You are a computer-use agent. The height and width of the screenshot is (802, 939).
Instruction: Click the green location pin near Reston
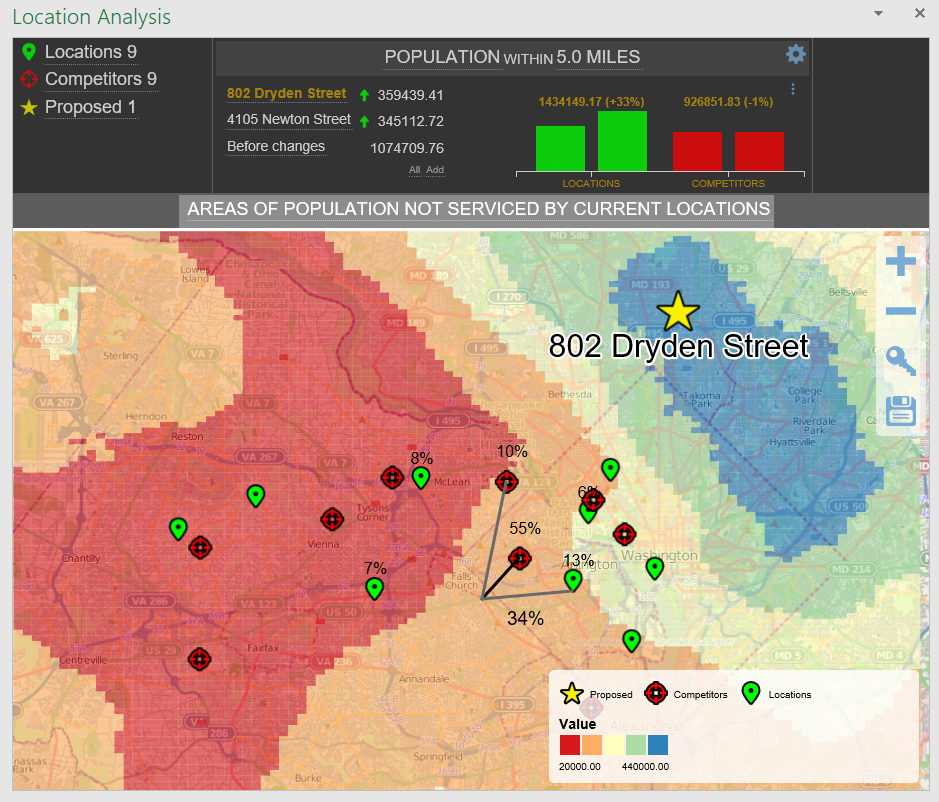pyautogui.click(x=256, y=495)
